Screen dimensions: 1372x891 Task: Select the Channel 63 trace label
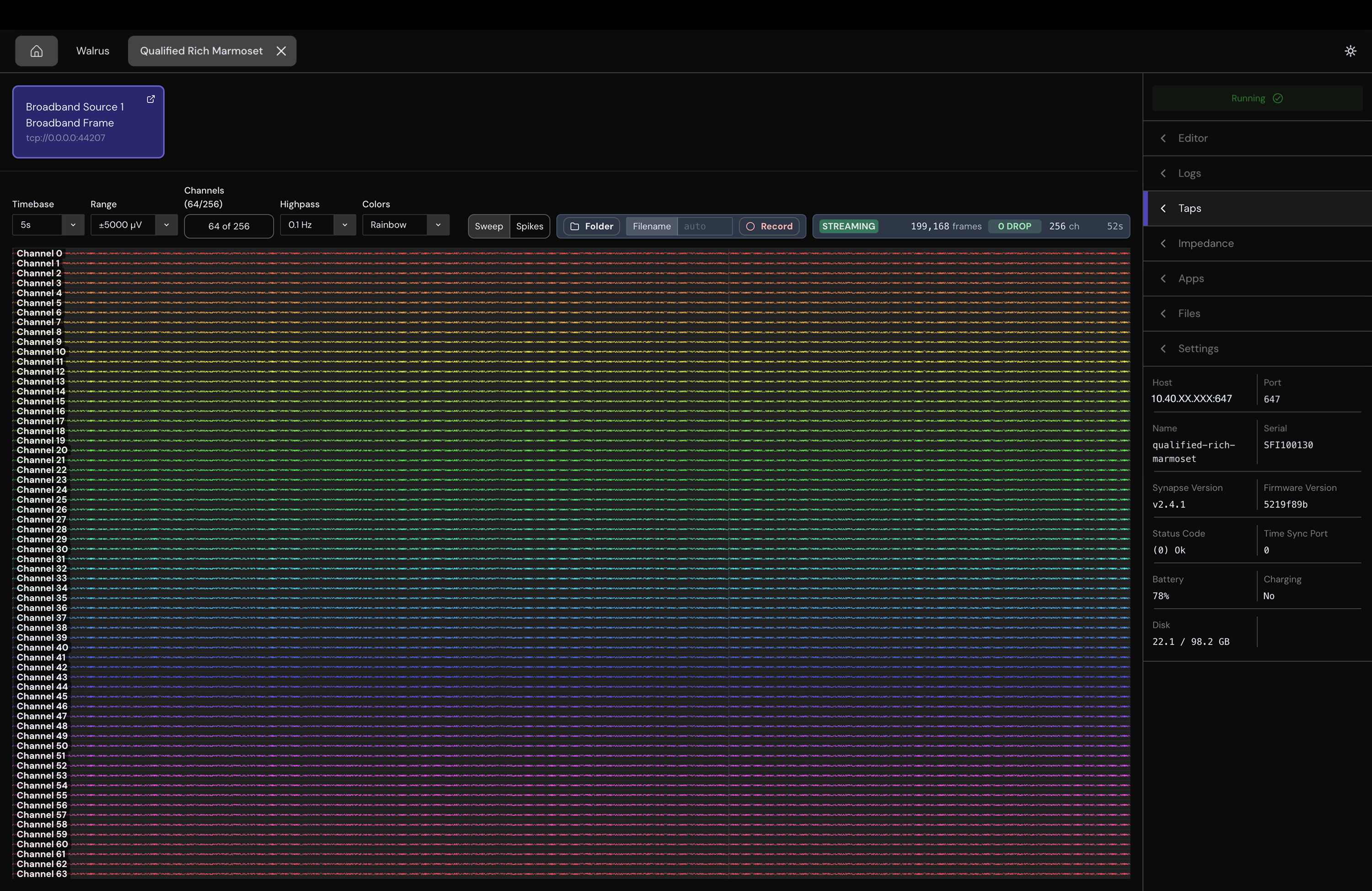click(x=42, y=874)
